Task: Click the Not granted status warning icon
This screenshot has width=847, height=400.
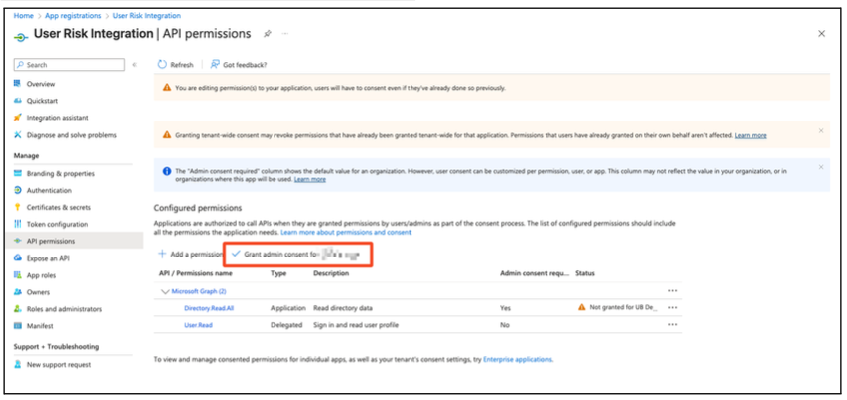Action: (581, 307)
